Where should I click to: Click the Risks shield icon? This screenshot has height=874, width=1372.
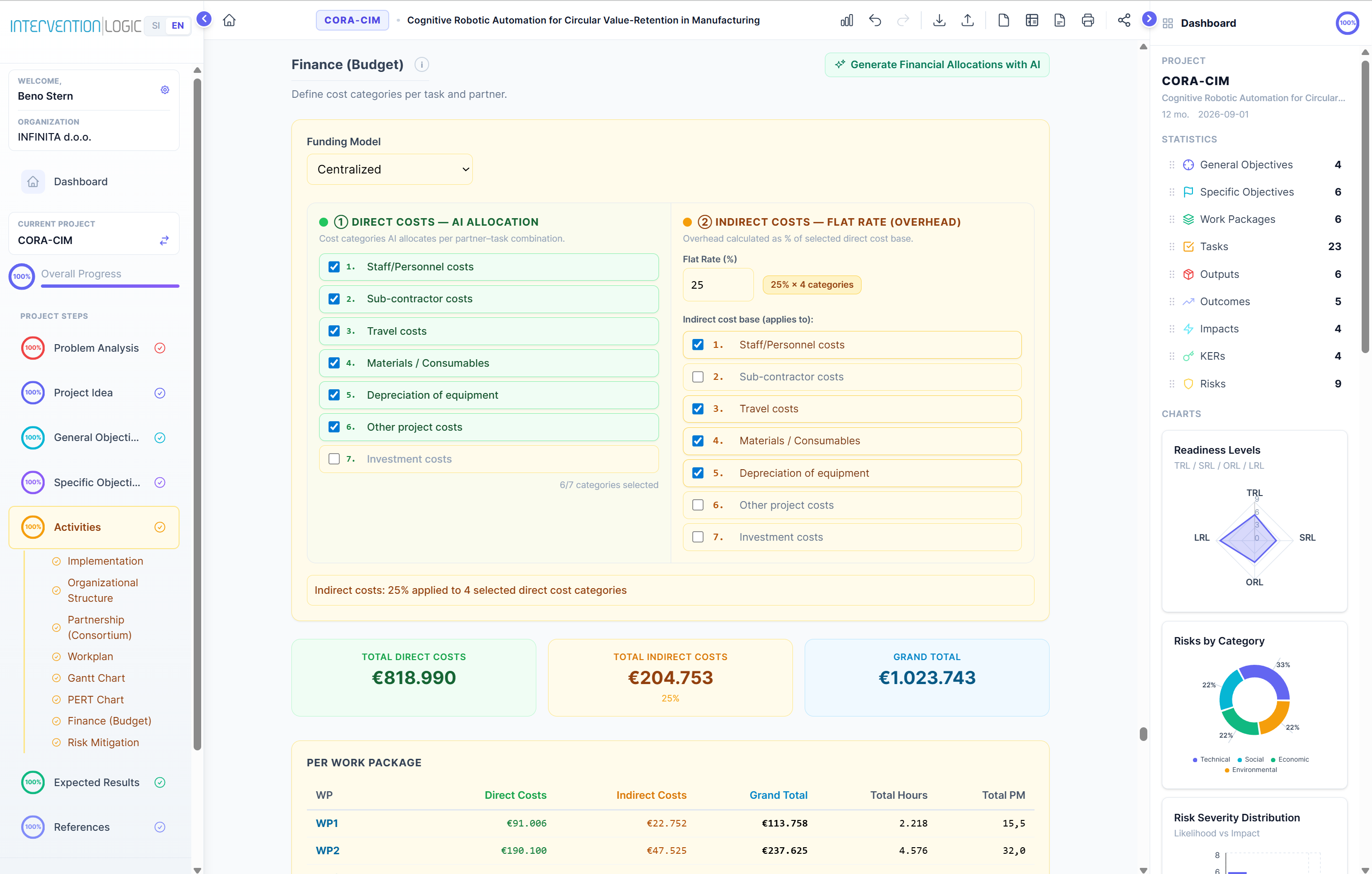1188,384
